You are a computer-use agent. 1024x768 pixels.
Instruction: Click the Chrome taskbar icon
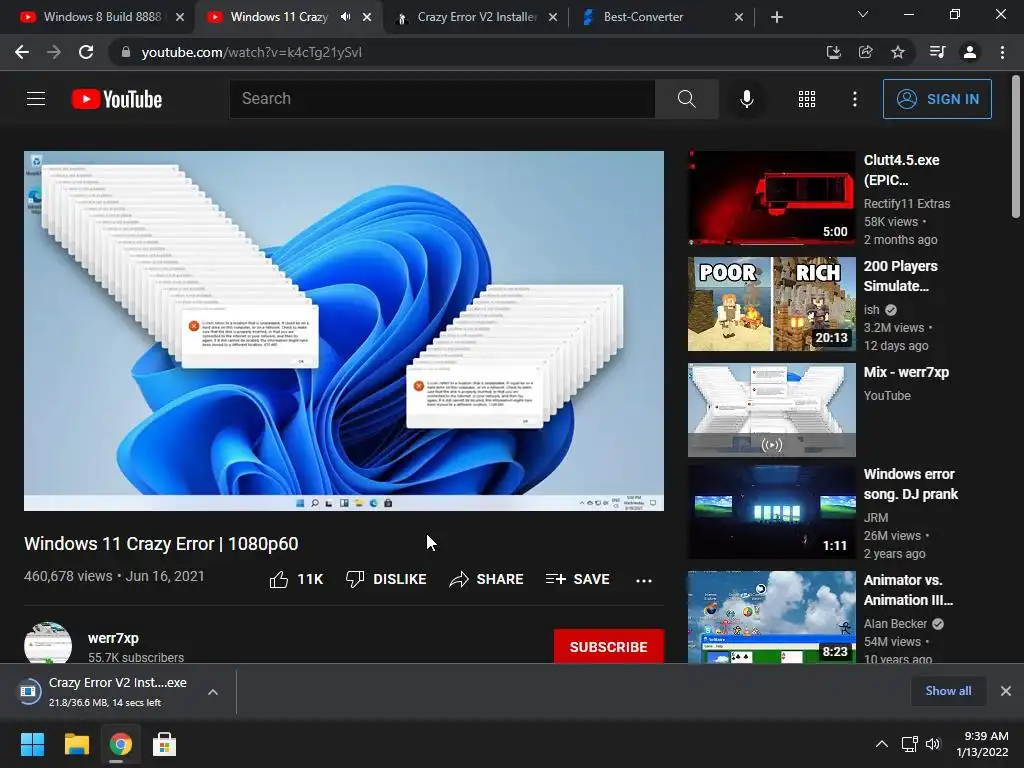[x=120, y=744]
